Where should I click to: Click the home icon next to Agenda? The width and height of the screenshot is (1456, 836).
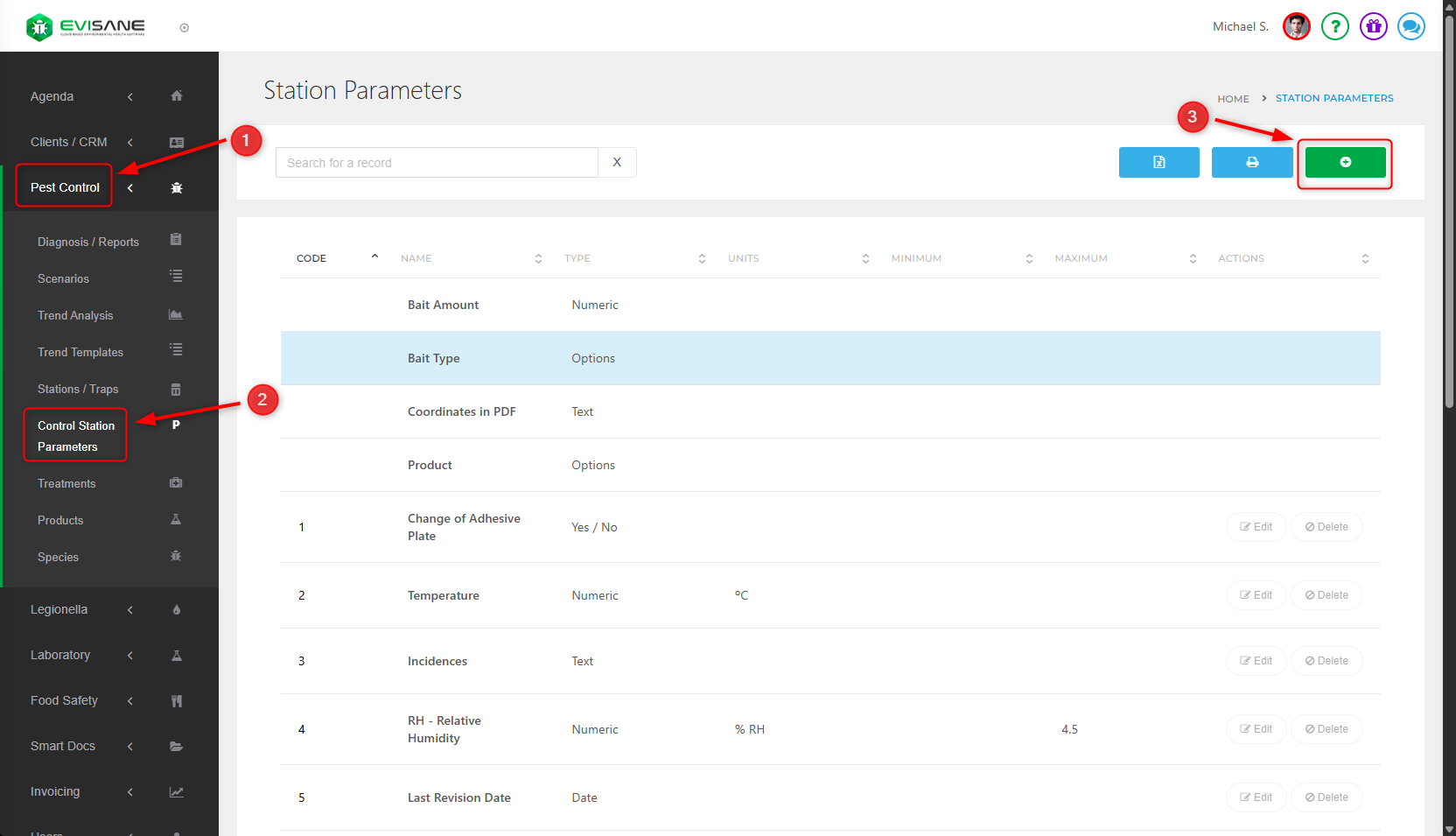[x=177, y=96]
